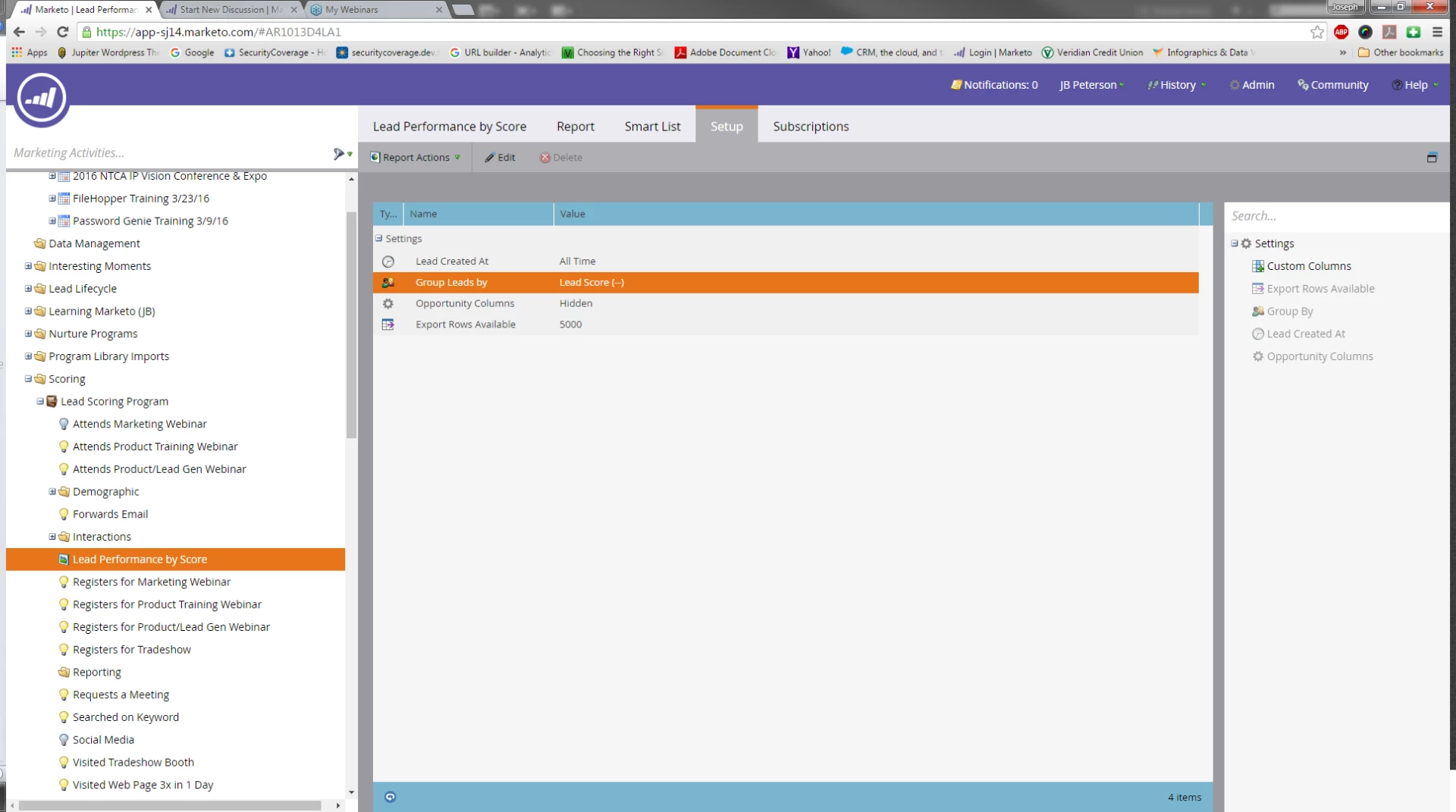Click the Social Media lightbulb icon
The height and width of the screenshot is (812, 1456).
tap(64, 740)
